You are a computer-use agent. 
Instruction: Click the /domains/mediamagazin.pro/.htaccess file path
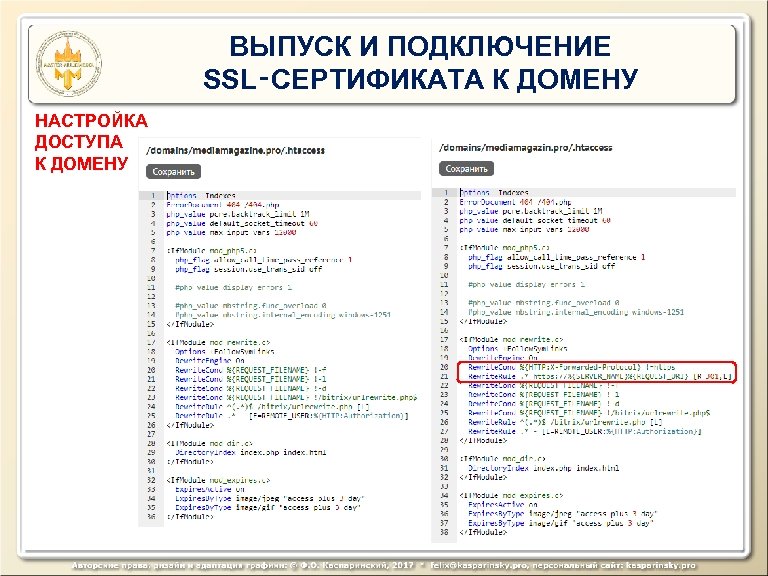pos(526,147)
